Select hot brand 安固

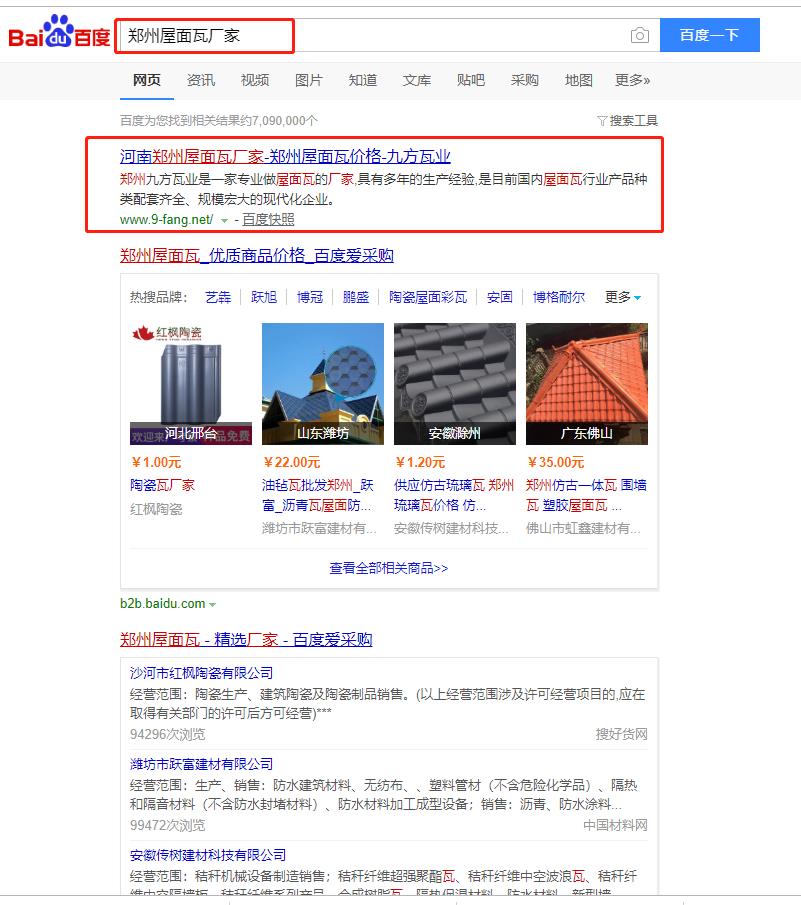click(500, 297)
